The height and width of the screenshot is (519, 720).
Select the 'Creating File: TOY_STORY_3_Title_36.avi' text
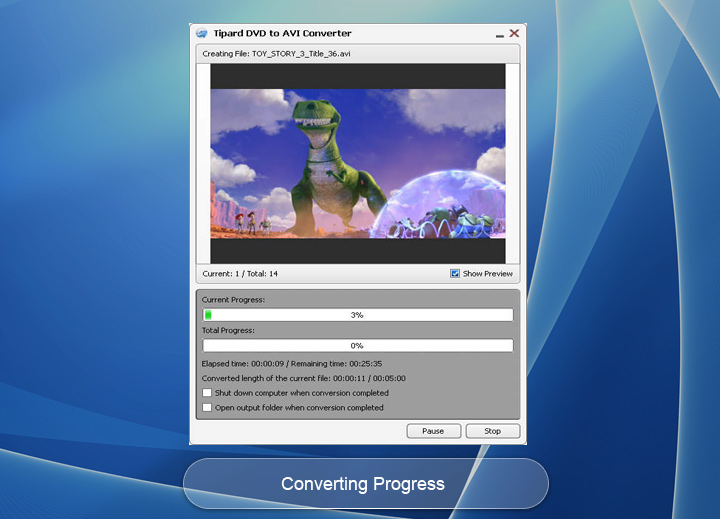pyautogui.click(x=276, y=54)
